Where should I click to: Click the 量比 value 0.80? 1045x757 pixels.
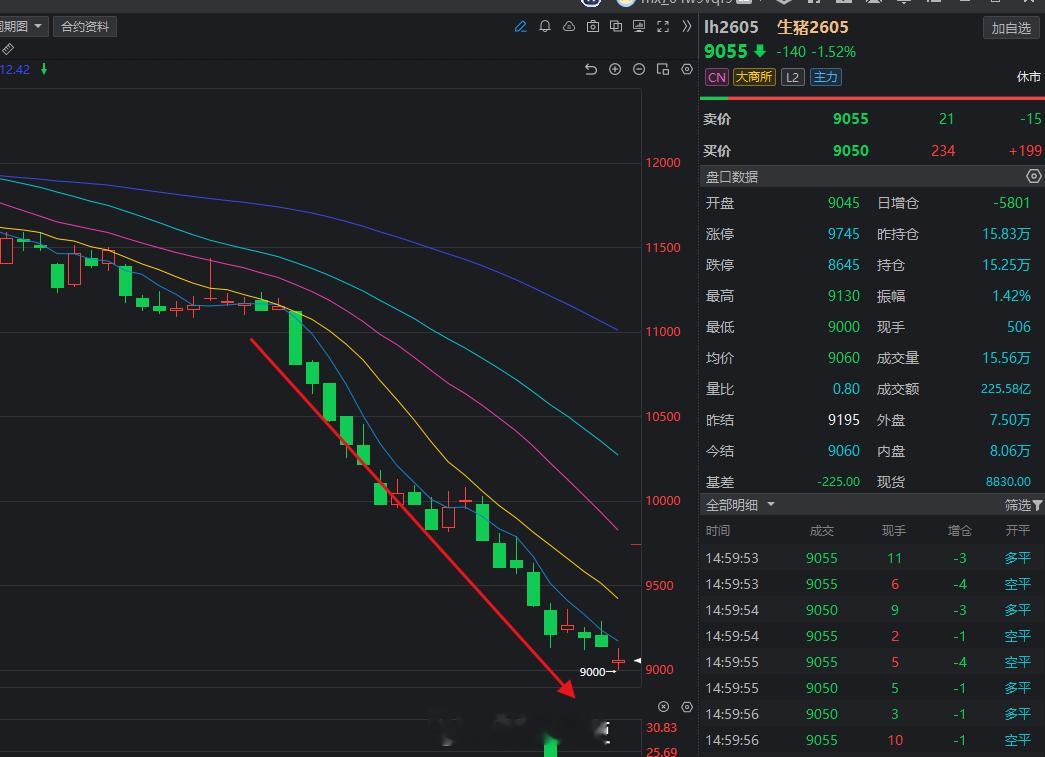click(846, 389)
